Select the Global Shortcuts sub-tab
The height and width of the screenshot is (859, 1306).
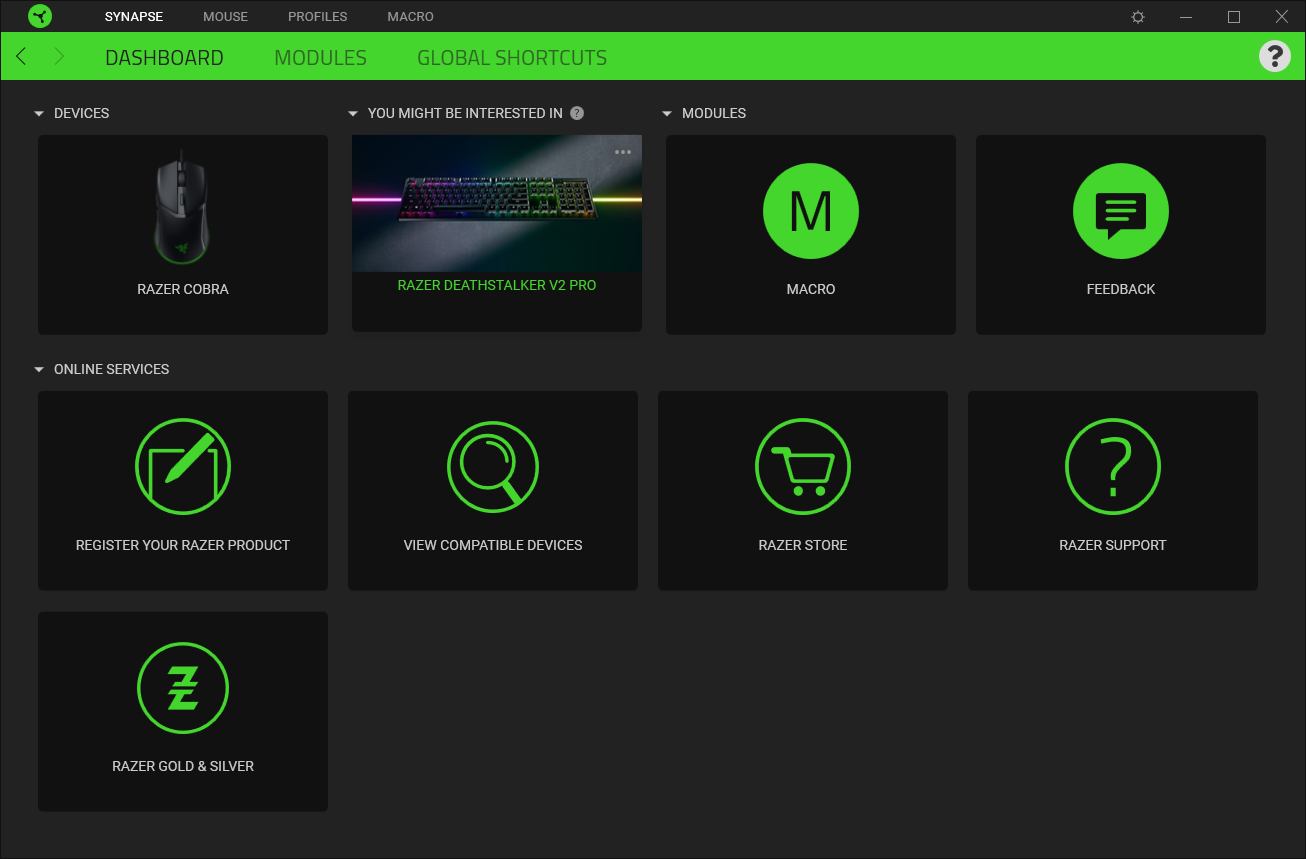(512, 58)
